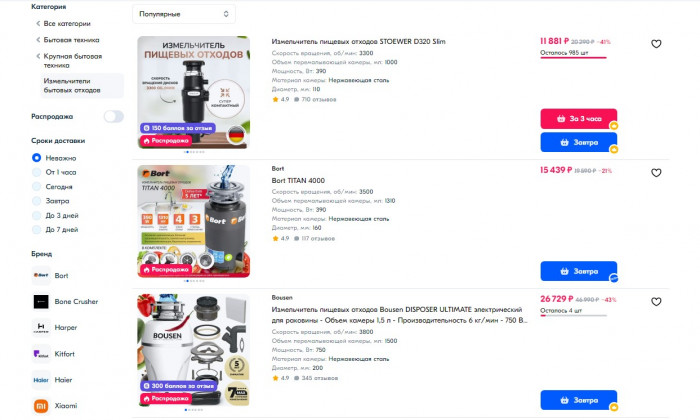Viewport: 700px width, 420px height.
Task: Toggle the Распродажа switch
Action: tap(114, 116)
